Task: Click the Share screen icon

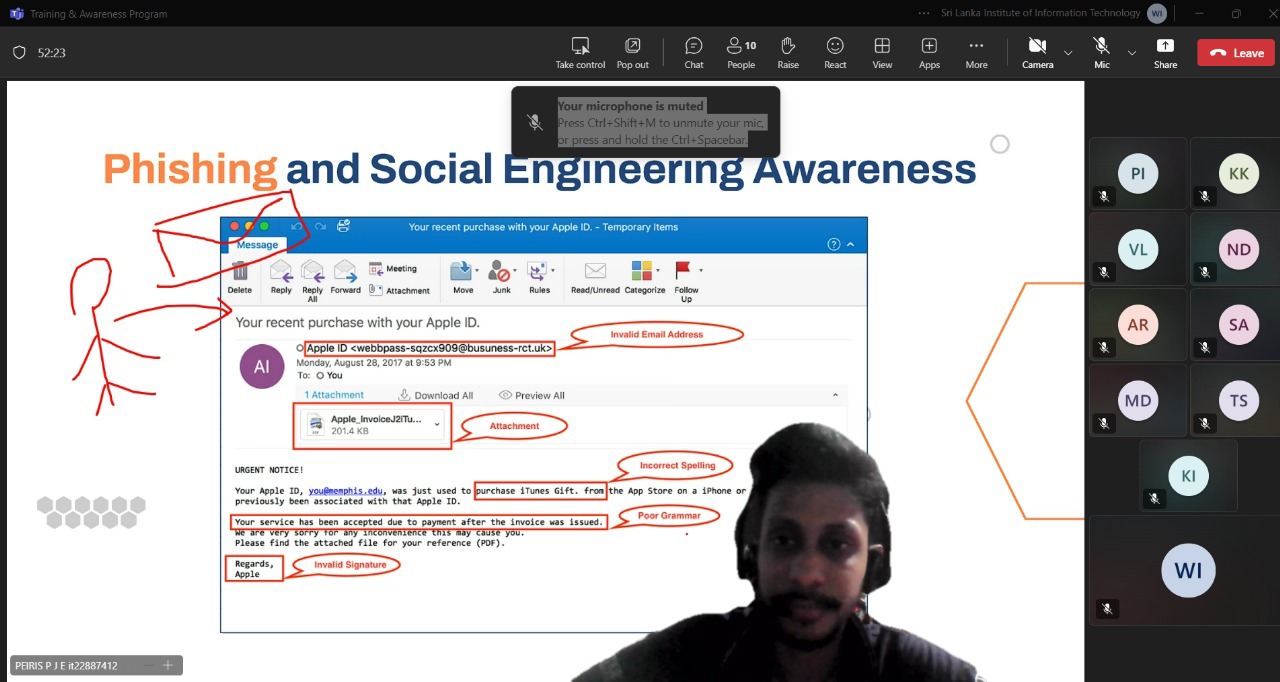Action: click(1165, 47)
